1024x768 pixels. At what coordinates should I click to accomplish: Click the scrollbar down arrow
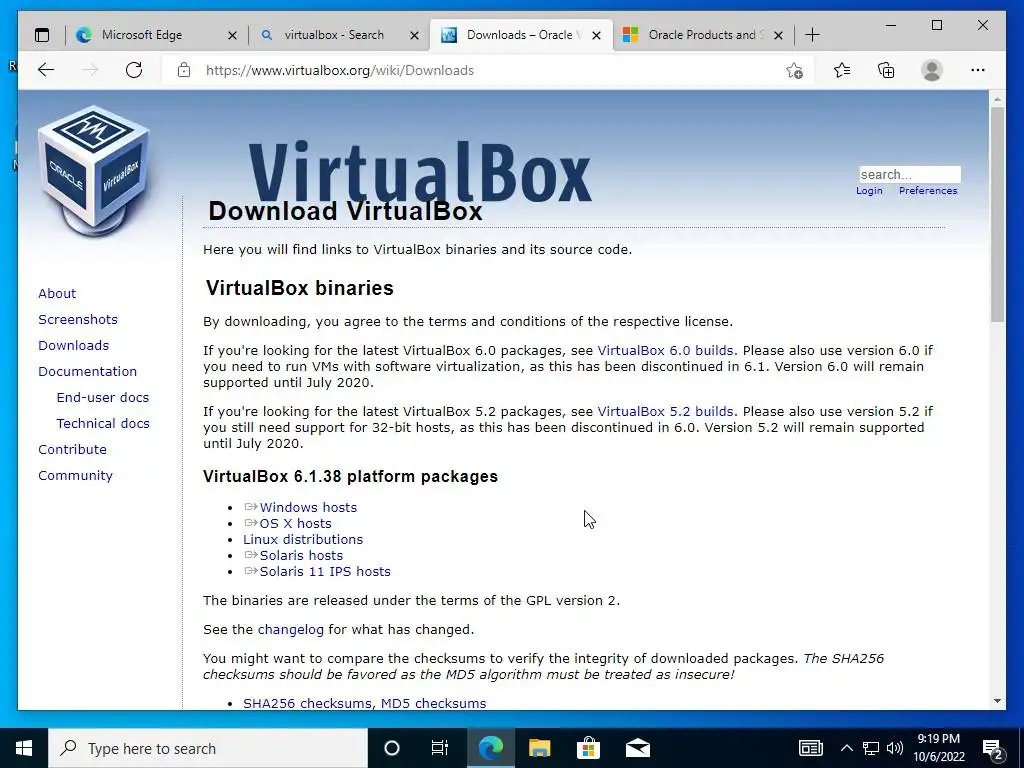point(997,701)
